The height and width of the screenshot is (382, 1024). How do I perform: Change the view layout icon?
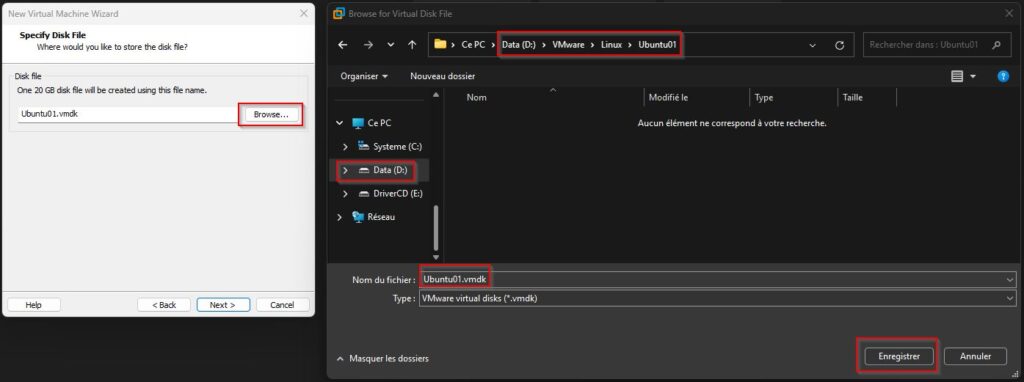point(957,76)
